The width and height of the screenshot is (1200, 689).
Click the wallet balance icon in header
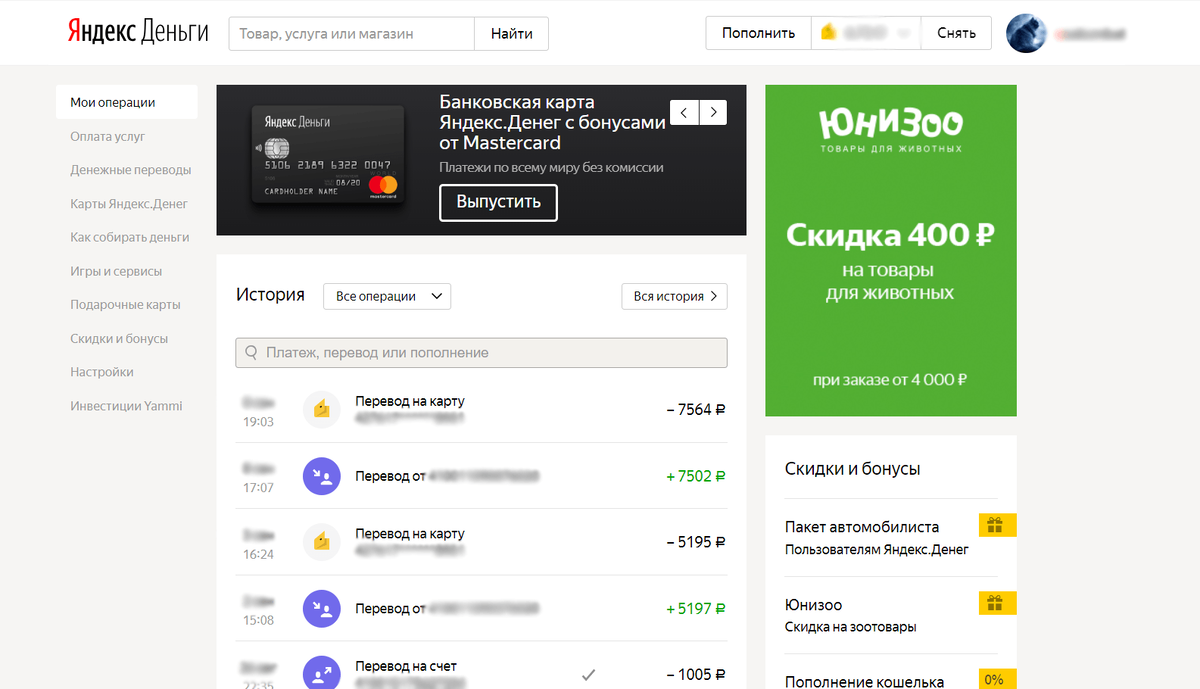click(828, 33)
